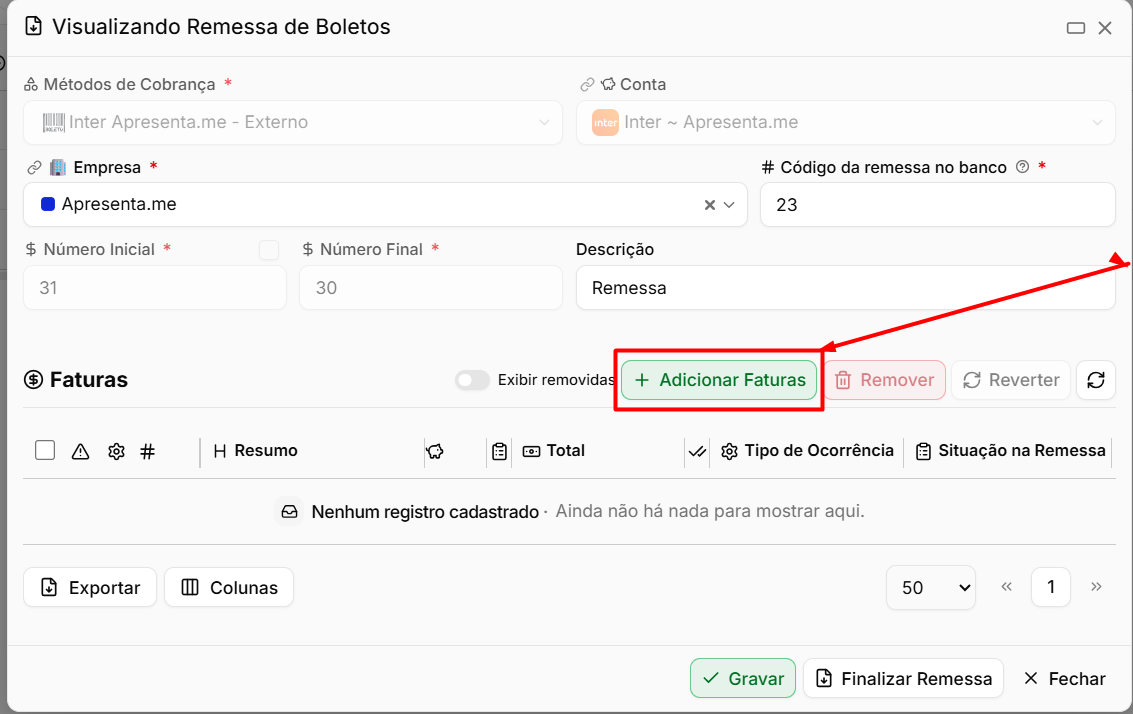The width and height of the screenshot is (1133, 714).
Task: Open the Métodos de Cobrança dropdown
Action: click(293, 122)
